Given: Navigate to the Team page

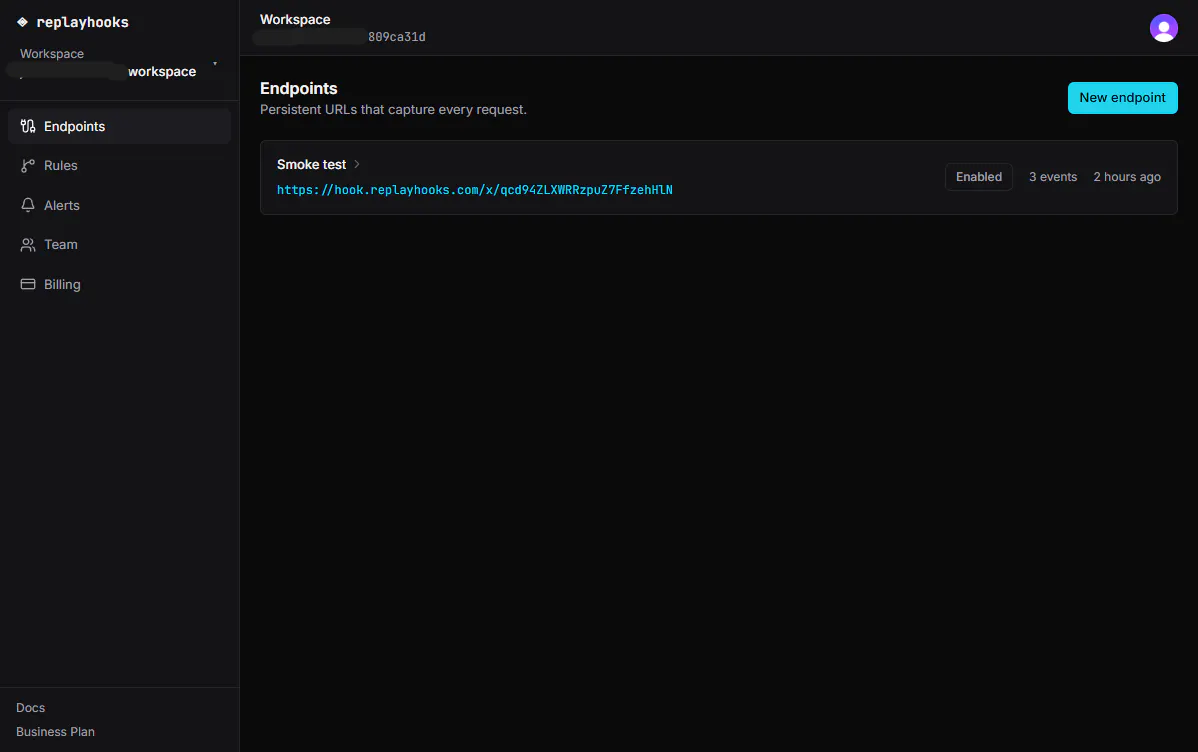Looking at the screenshot, I should coord(119,245).
